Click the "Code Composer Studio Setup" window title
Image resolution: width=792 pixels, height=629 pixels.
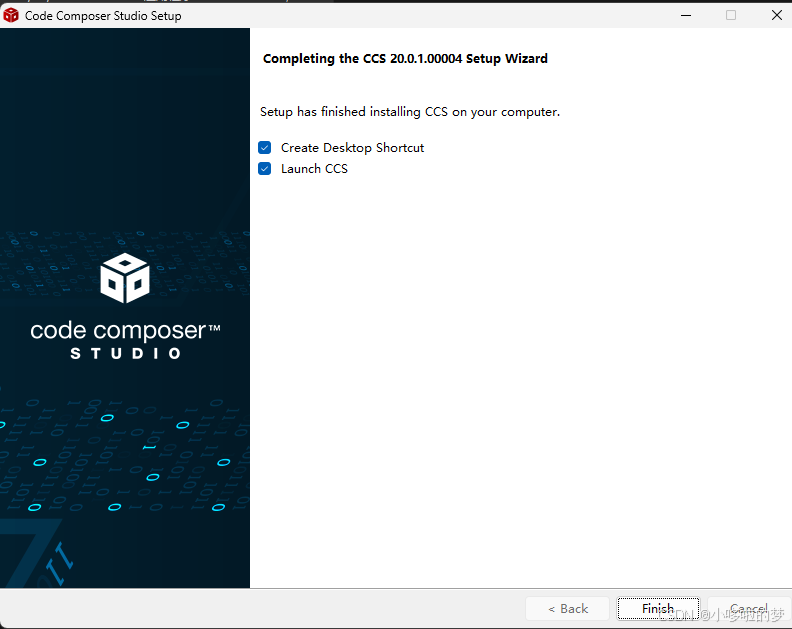click(103, 16)
